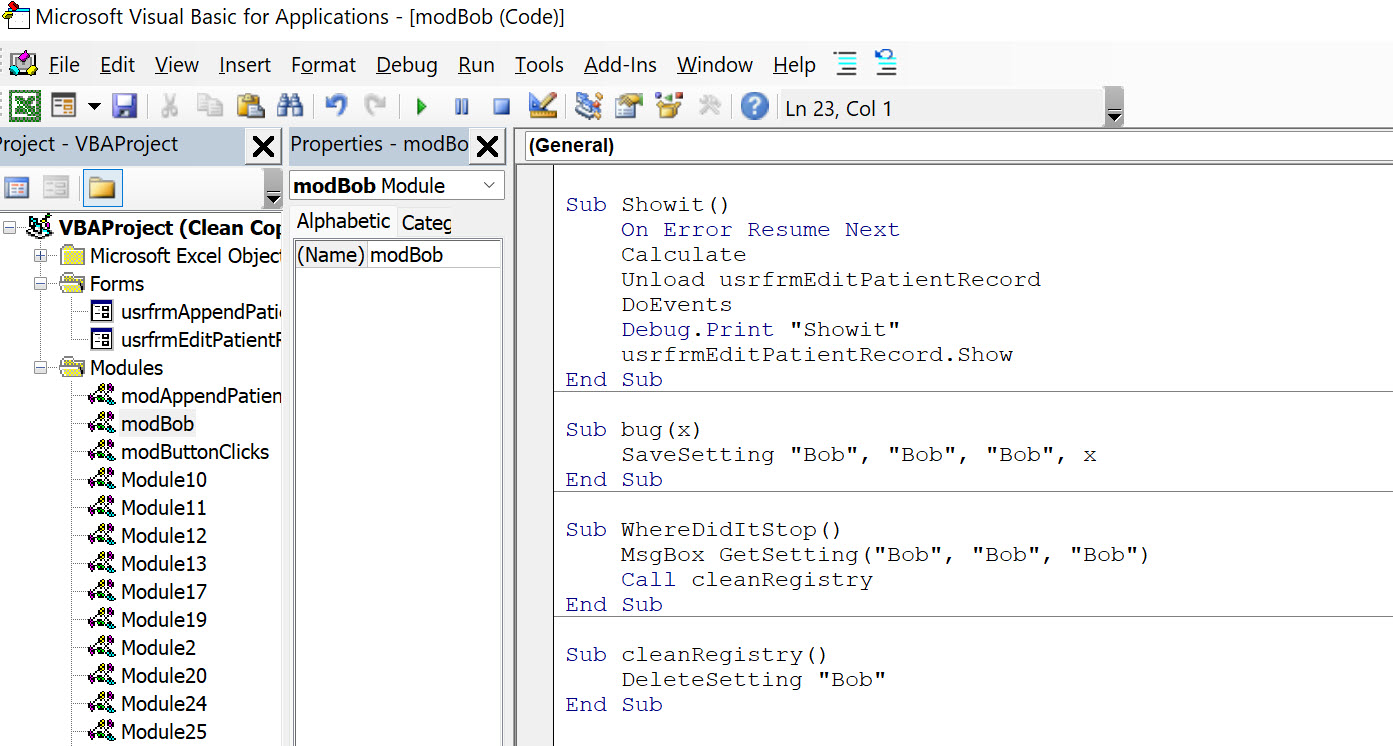Open the Format menu
The image size is (1393, 746).
(x=323, y=65)
